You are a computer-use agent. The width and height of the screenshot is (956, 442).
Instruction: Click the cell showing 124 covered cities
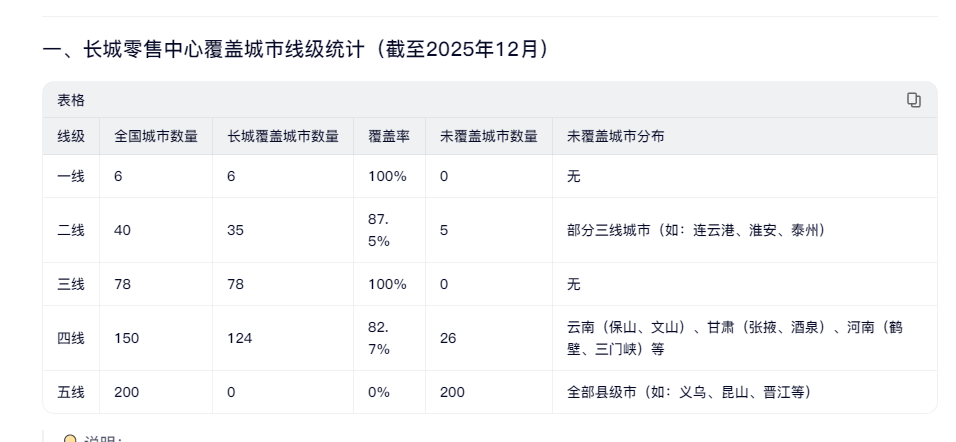click(x=240, y=338)
